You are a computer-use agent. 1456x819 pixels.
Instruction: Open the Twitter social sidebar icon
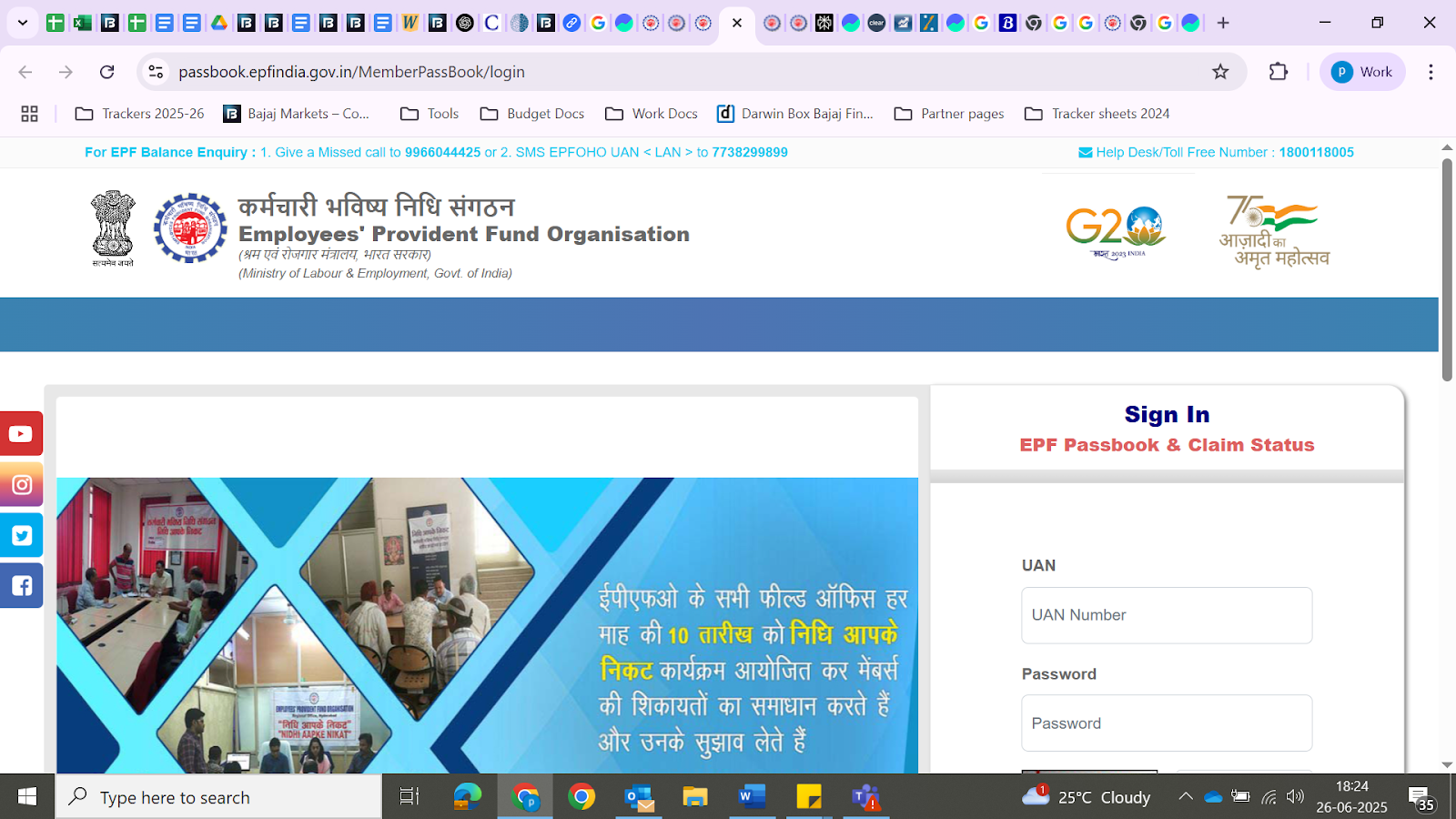coord(21,536)
